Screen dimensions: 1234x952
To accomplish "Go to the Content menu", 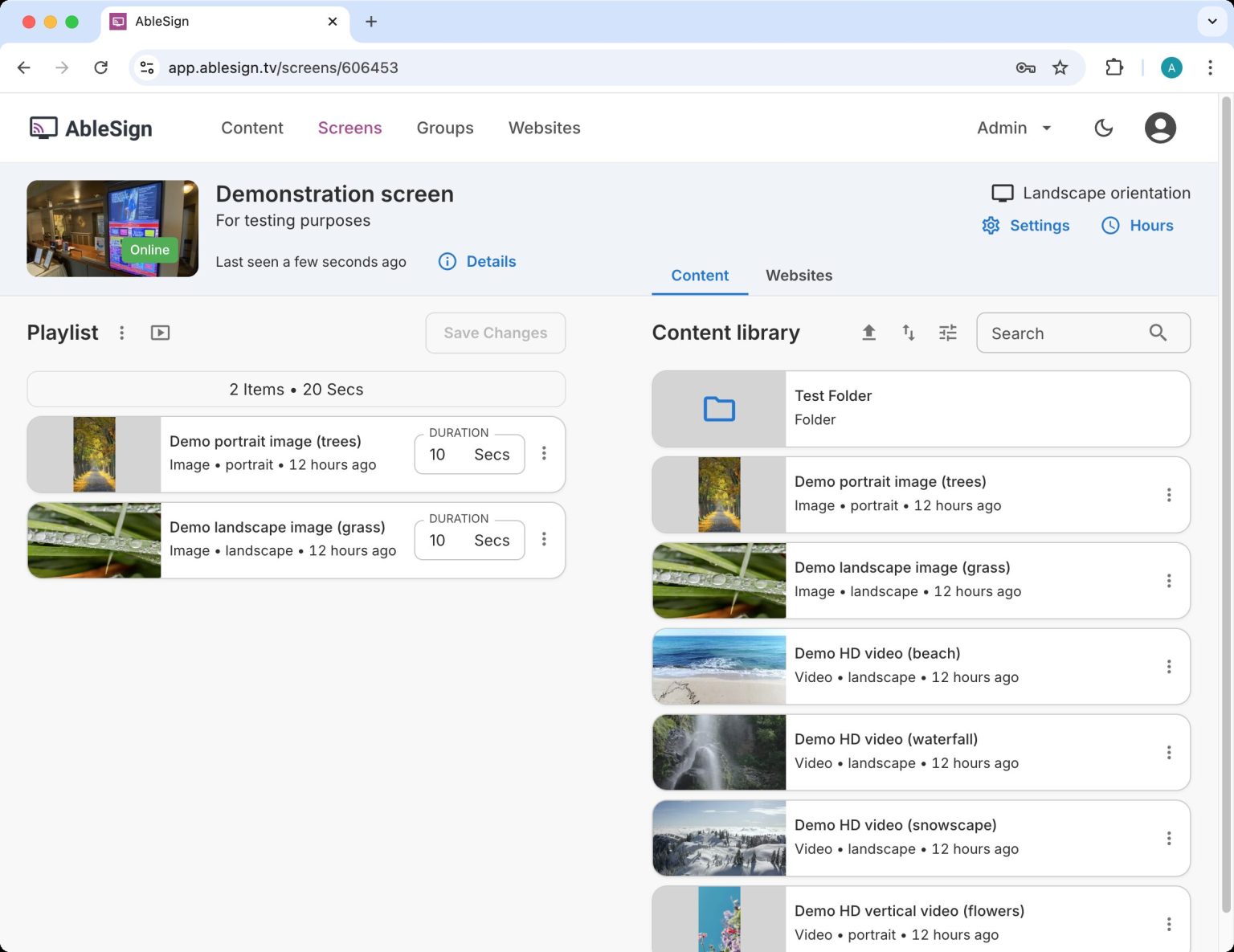I will coord(252,128).
